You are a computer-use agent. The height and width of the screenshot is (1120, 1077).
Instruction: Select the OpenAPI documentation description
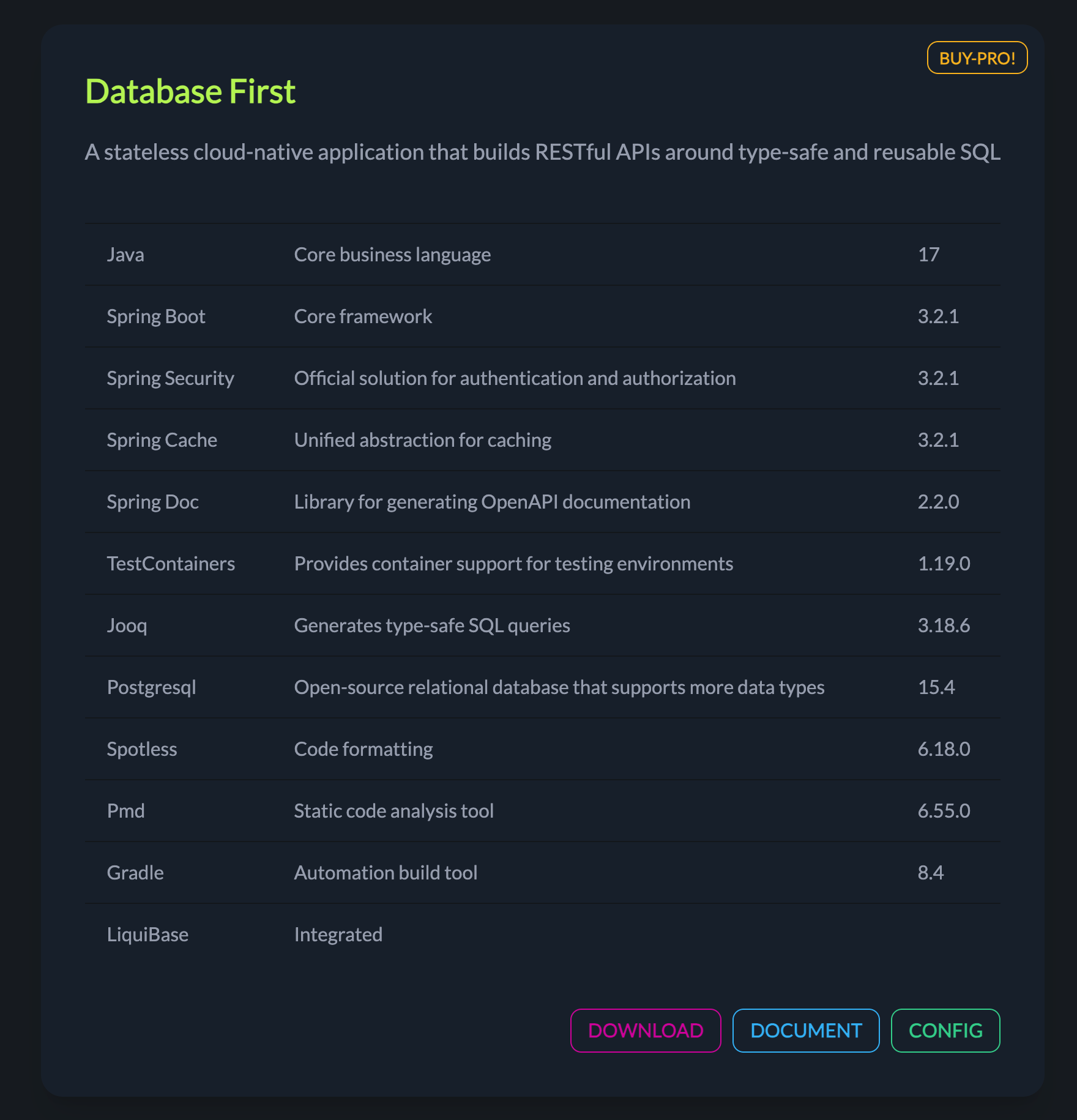(492, 502)
